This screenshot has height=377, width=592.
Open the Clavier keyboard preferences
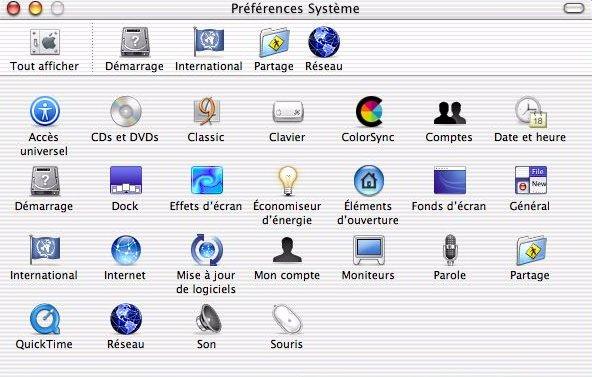coord(288,112)
